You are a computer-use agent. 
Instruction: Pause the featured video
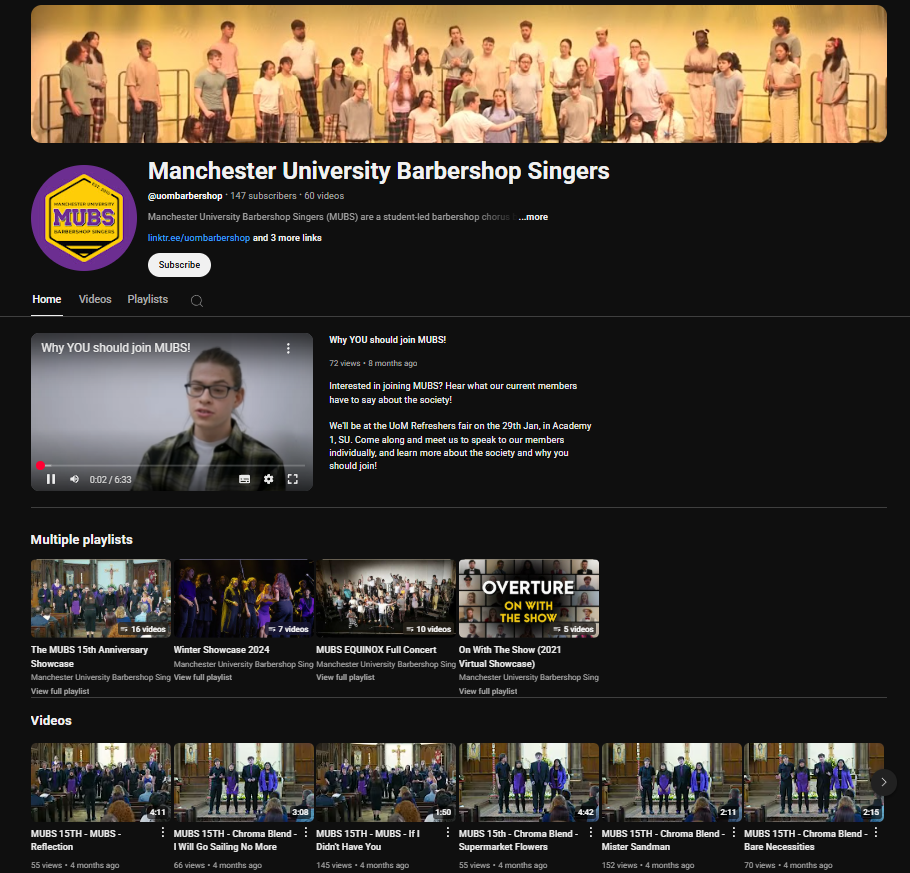[51, 479]
